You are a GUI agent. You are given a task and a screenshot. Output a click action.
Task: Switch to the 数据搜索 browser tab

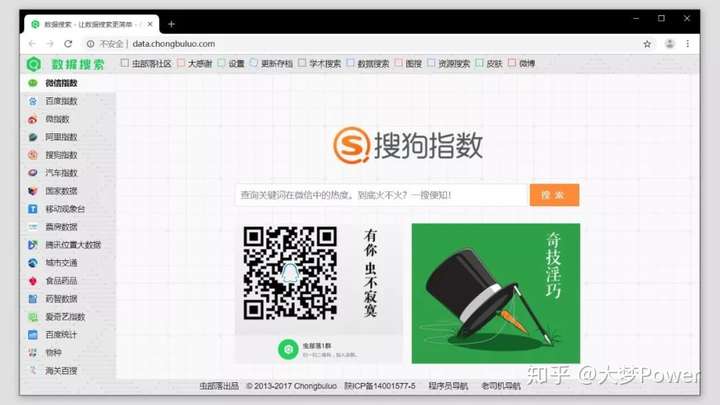(92, 24)
